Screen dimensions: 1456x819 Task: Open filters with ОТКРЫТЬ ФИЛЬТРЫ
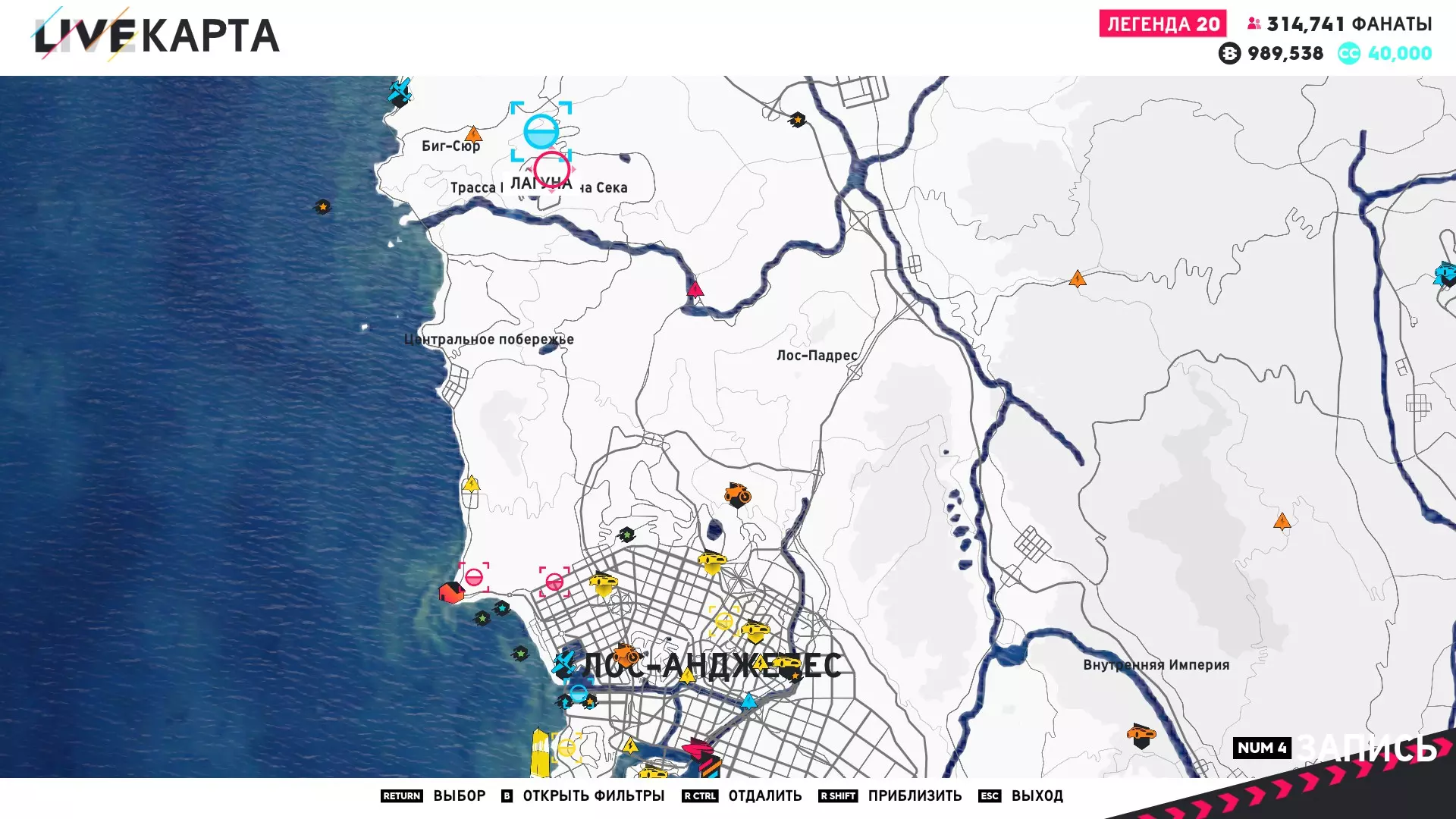point(593,795)
